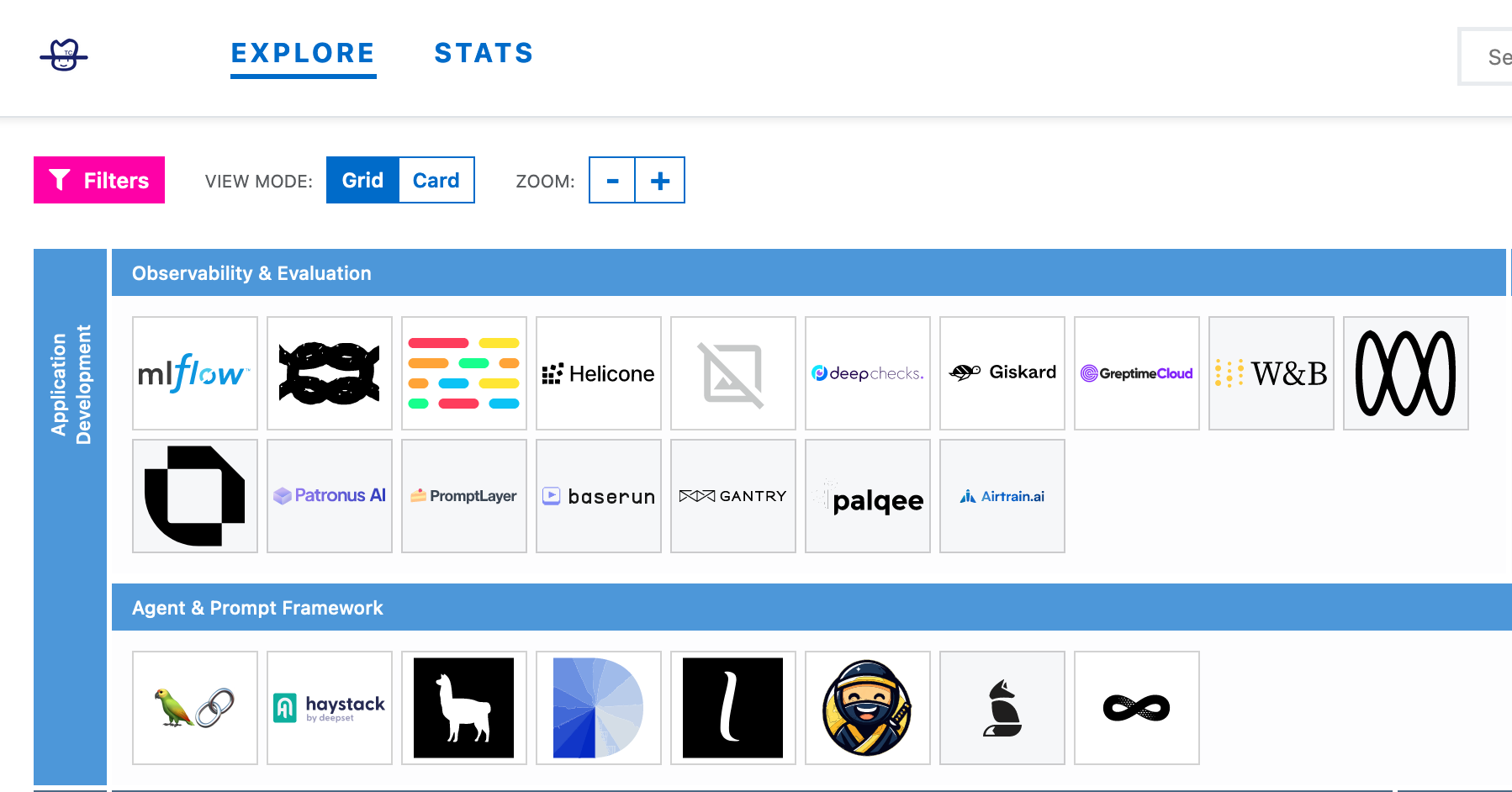Click the site logo in the header
Screen dimensions: 1512x792
pyautogui.click(x=64, y=55)
